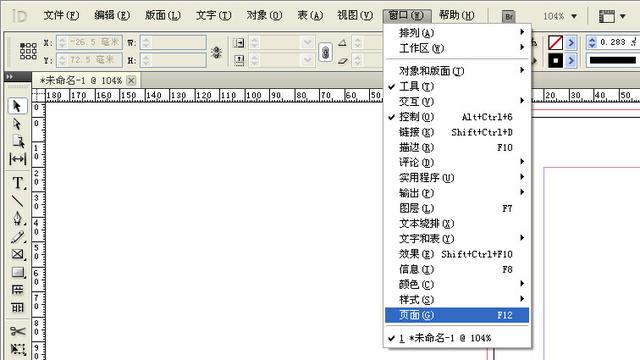640x360 pixels.
Task: Click the constrain width and height link icon
Action: pos(216,52)
